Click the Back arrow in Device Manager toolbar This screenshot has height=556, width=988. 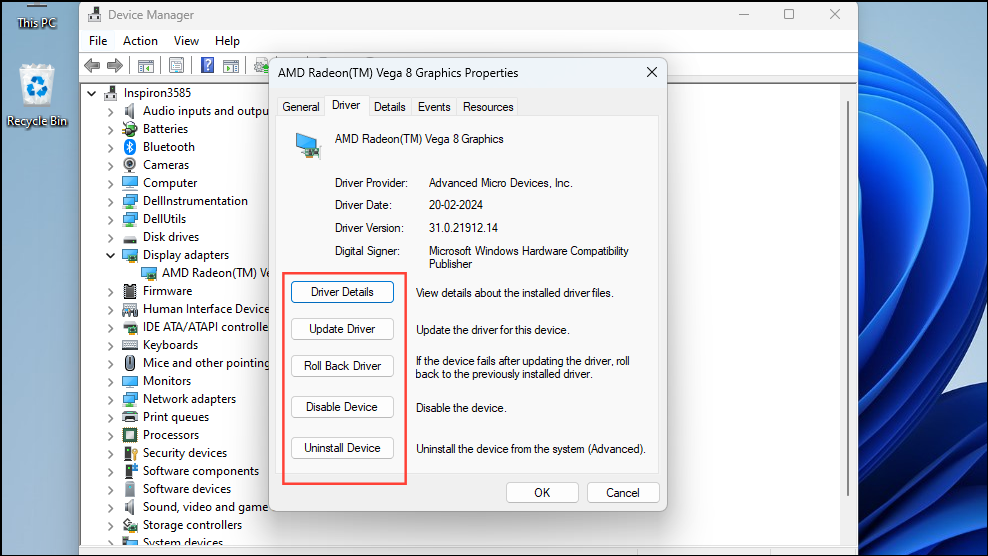pyautogui.click(x=92, y=65)
